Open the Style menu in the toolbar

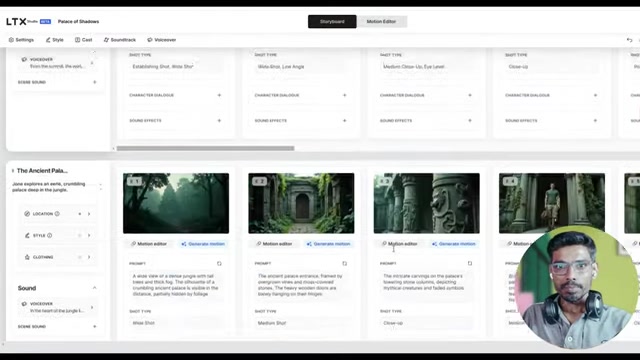point(54,40)
